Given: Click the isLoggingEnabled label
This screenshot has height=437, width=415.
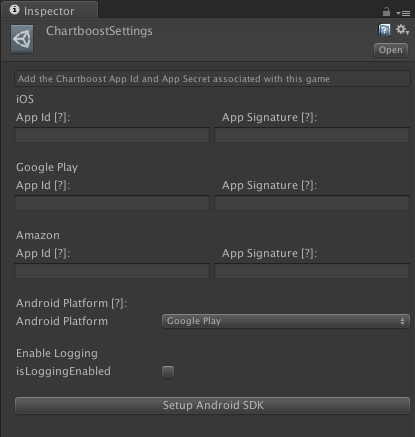Looking at the screenshot, I should [63, 371].
